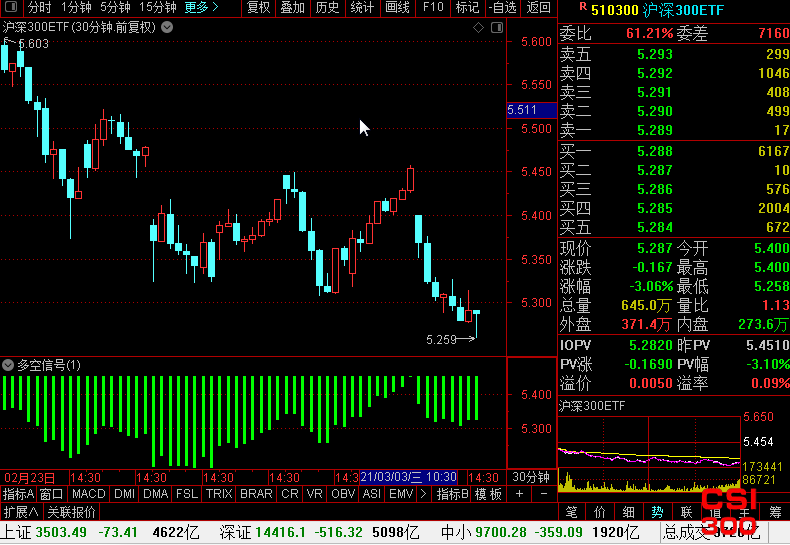Select the DMI indicator
Image resolution: width=790 pixels, height=545 pixels.
point(124,494)
